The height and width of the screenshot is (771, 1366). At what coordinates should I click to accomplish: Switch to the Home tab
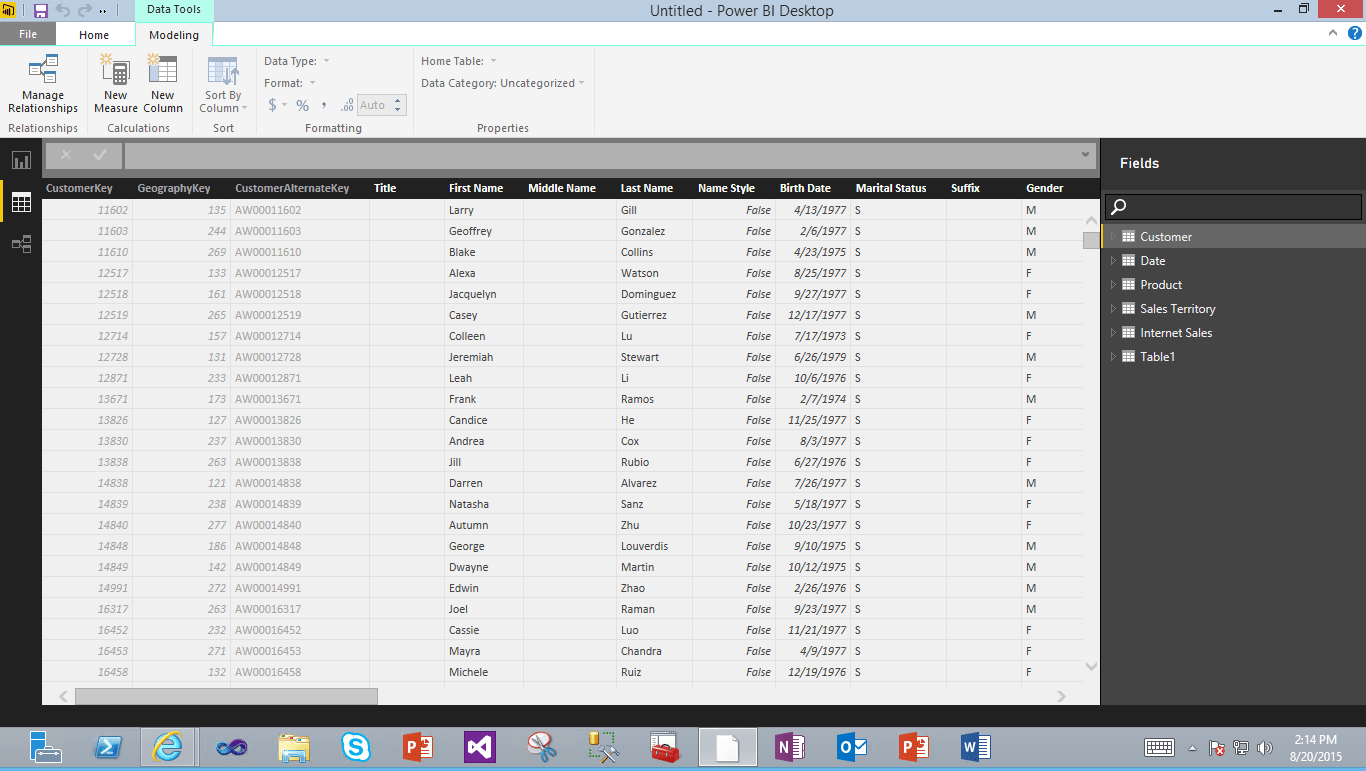pyautogui.click(x=94, y=34)
